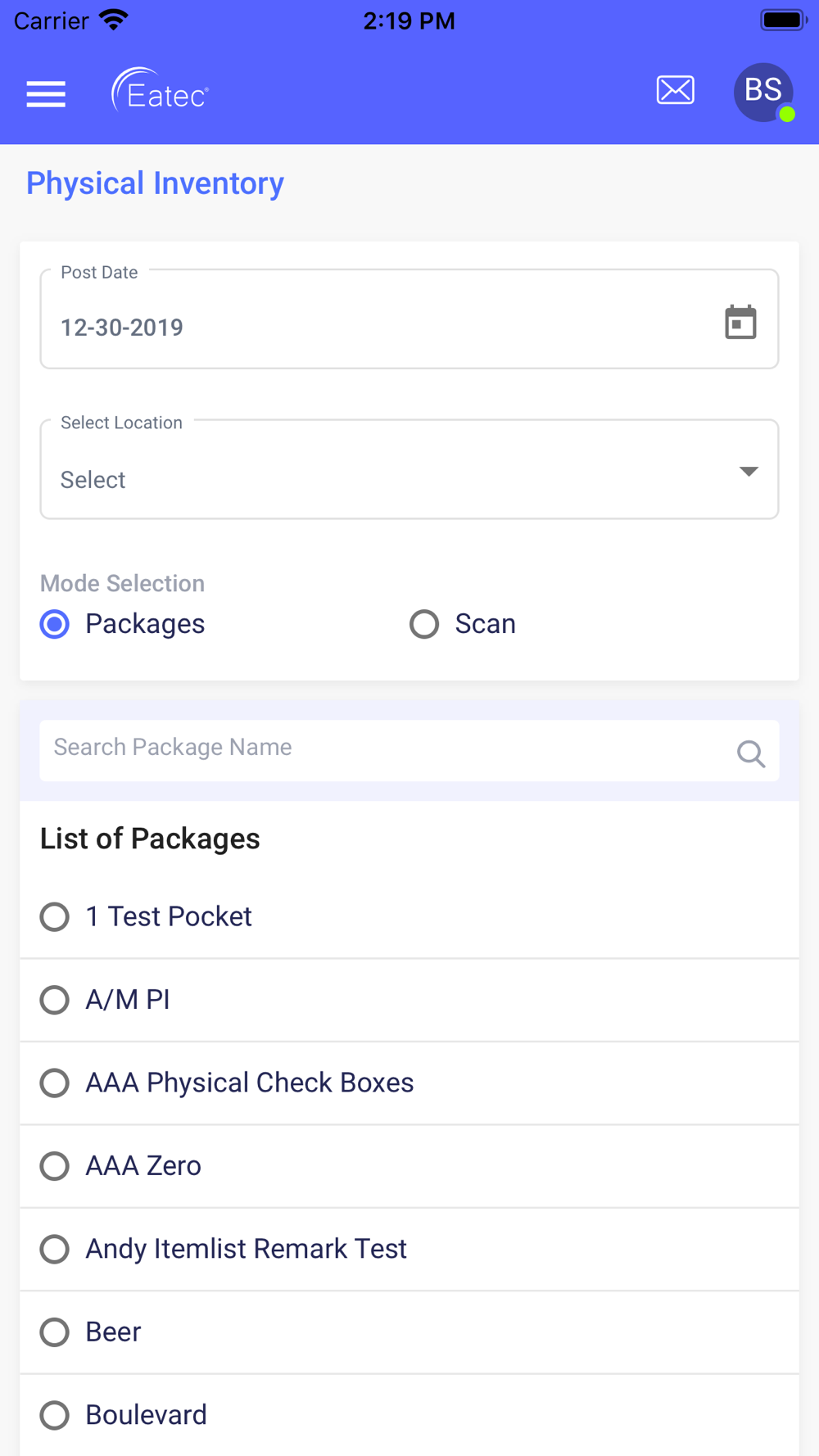Select the Packages mode radio button
This screenshot has width=819, height=1456.
[55, 624]
